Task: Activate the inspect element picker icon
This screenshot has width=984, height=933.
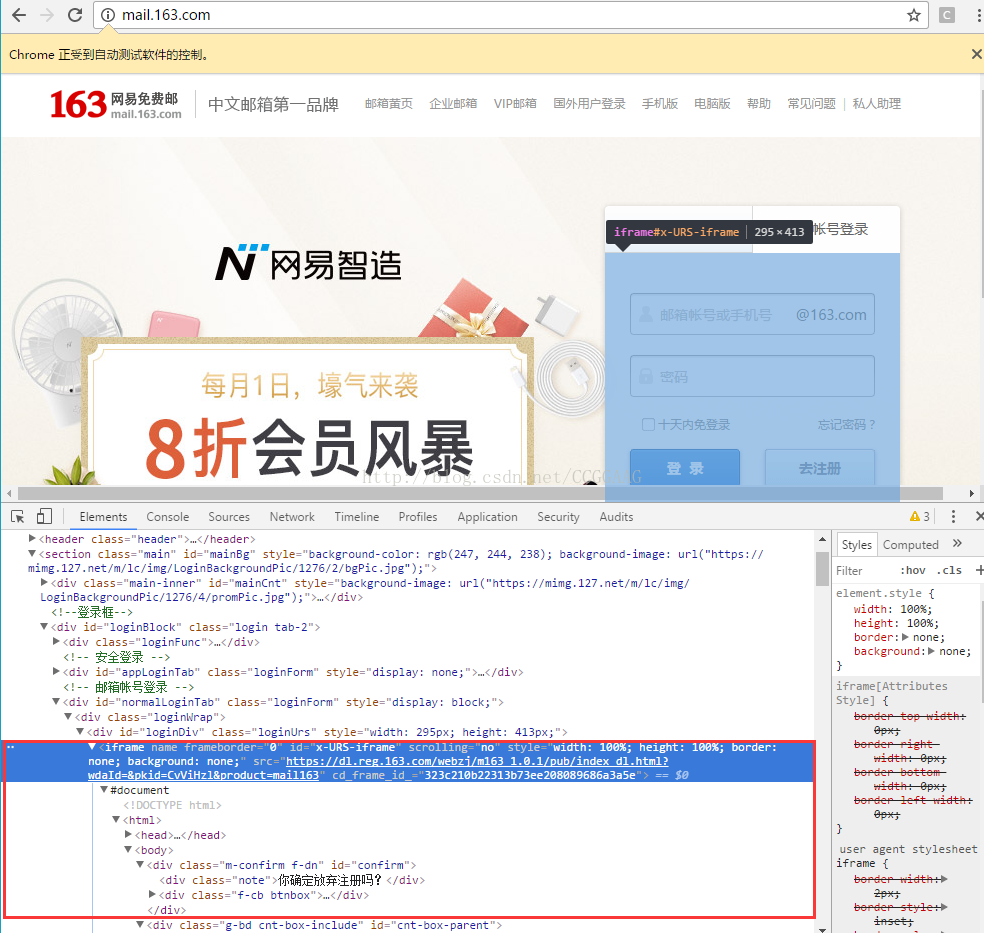Action: tap(18, 516)
